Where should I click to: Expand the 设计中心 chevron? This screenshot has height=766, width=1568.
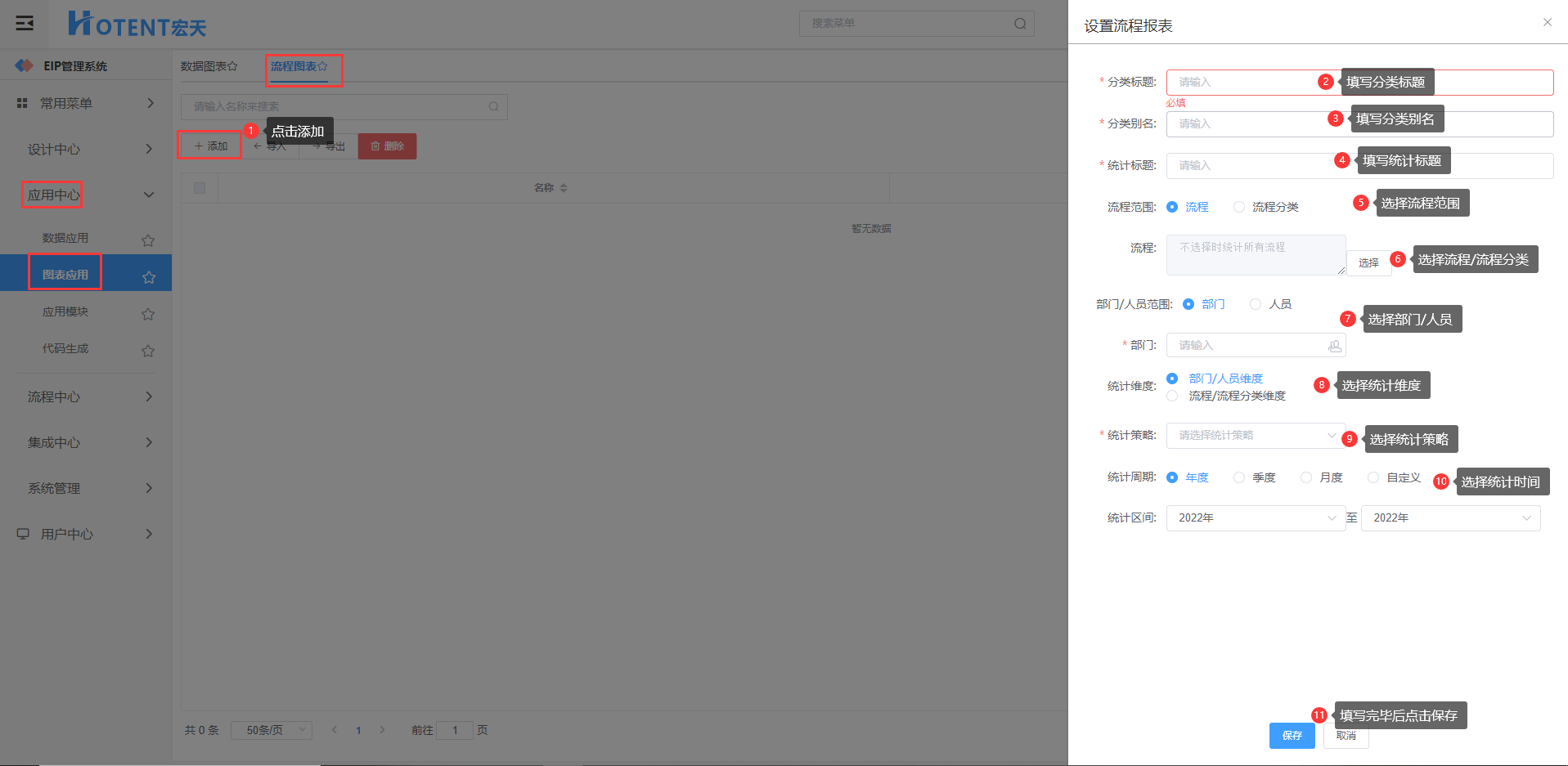pyautogui.click(x=149, y=149)
